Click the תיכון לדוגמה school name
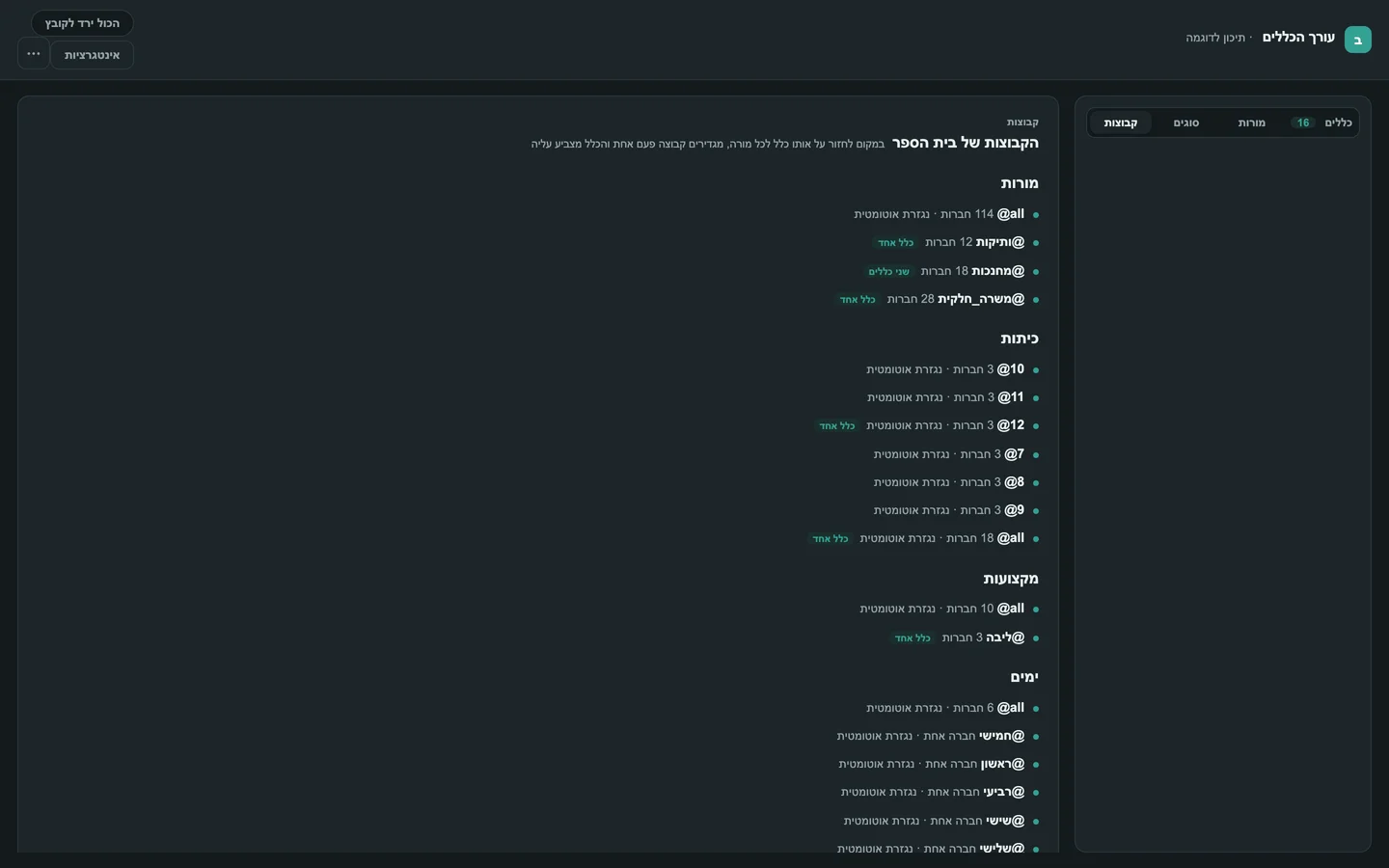 (x=1215, y=38)
